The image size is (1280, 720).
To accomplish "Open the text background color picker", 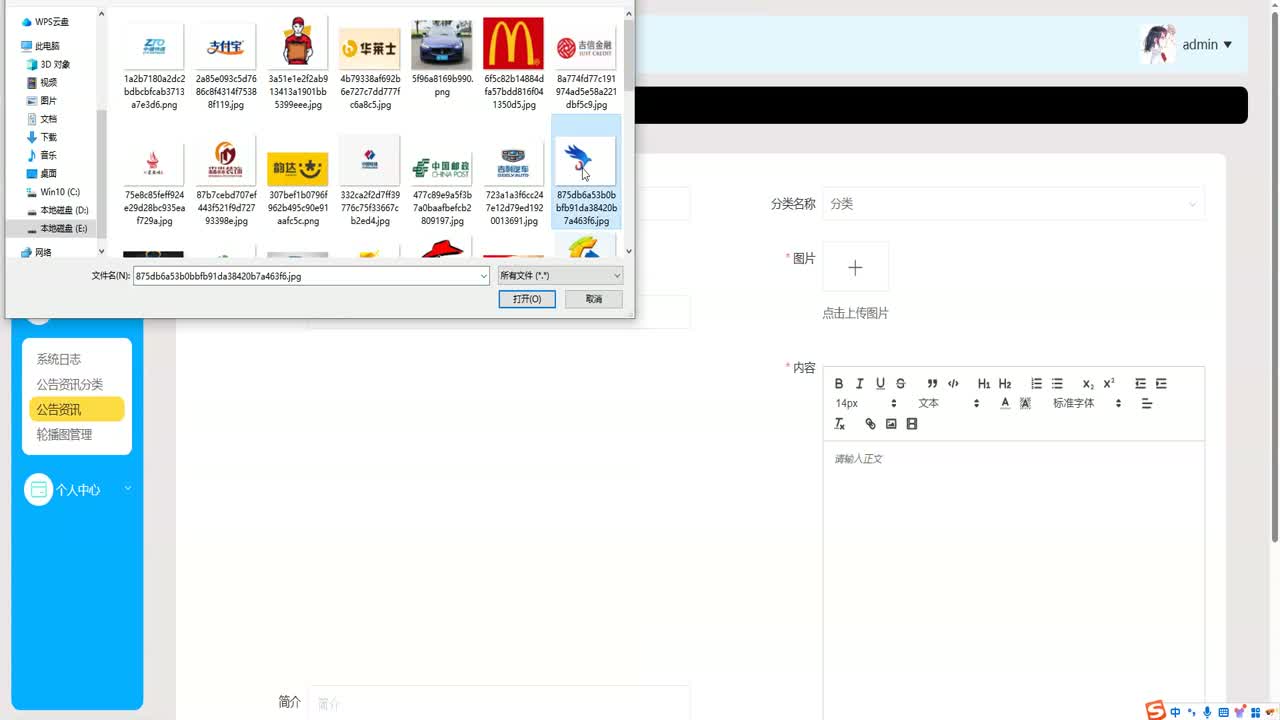I will (x=1025, y=403).
